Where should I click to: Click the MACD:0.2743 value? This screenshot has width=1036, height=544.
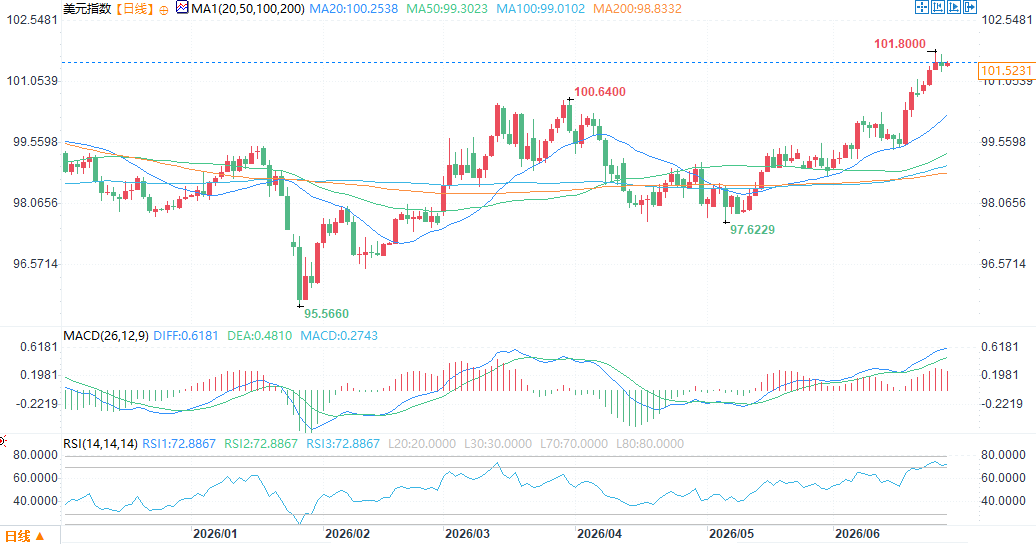(339, 335)
